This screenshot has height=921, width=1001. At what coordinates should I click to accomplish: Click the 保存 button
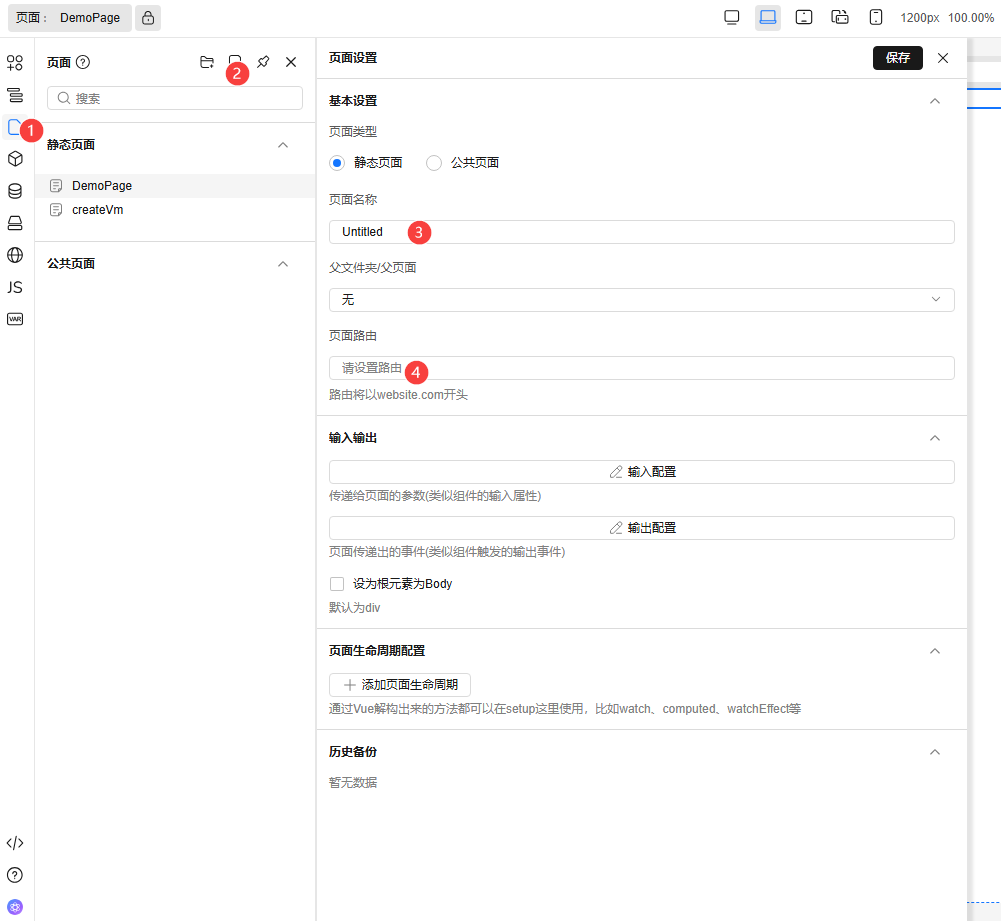897,58
